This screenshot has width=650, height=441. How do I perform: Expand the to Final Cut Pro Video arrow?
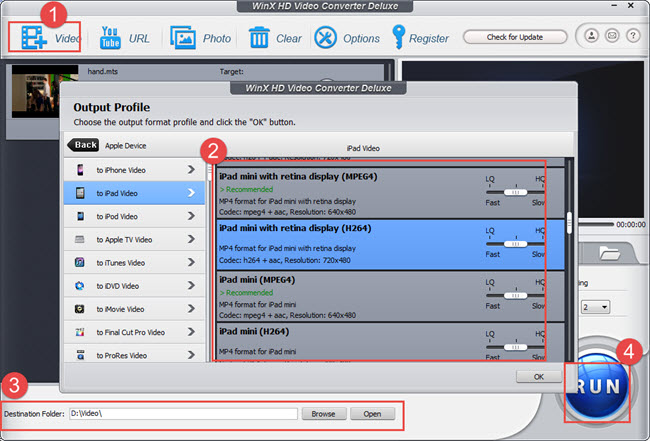click(x=191, y=332)
